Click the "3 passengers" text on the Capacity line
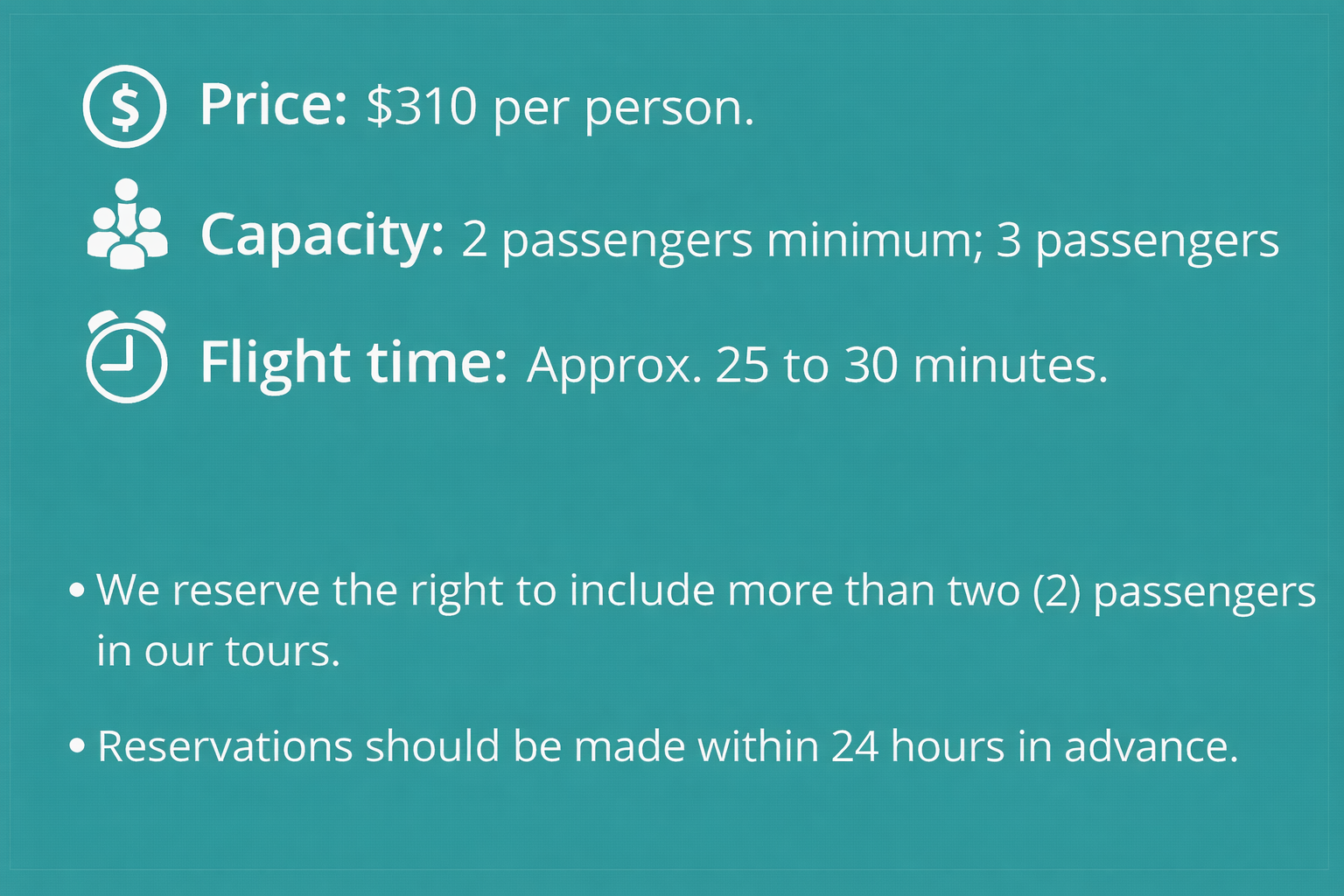Viewport: 1344px width, 896px height. (x=1138, y=241)
